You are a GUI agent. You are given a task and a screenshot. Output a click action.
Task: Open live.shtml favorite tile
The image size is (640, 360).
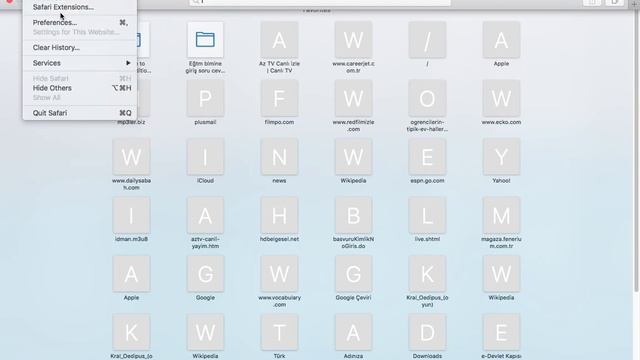coord(427,215)
